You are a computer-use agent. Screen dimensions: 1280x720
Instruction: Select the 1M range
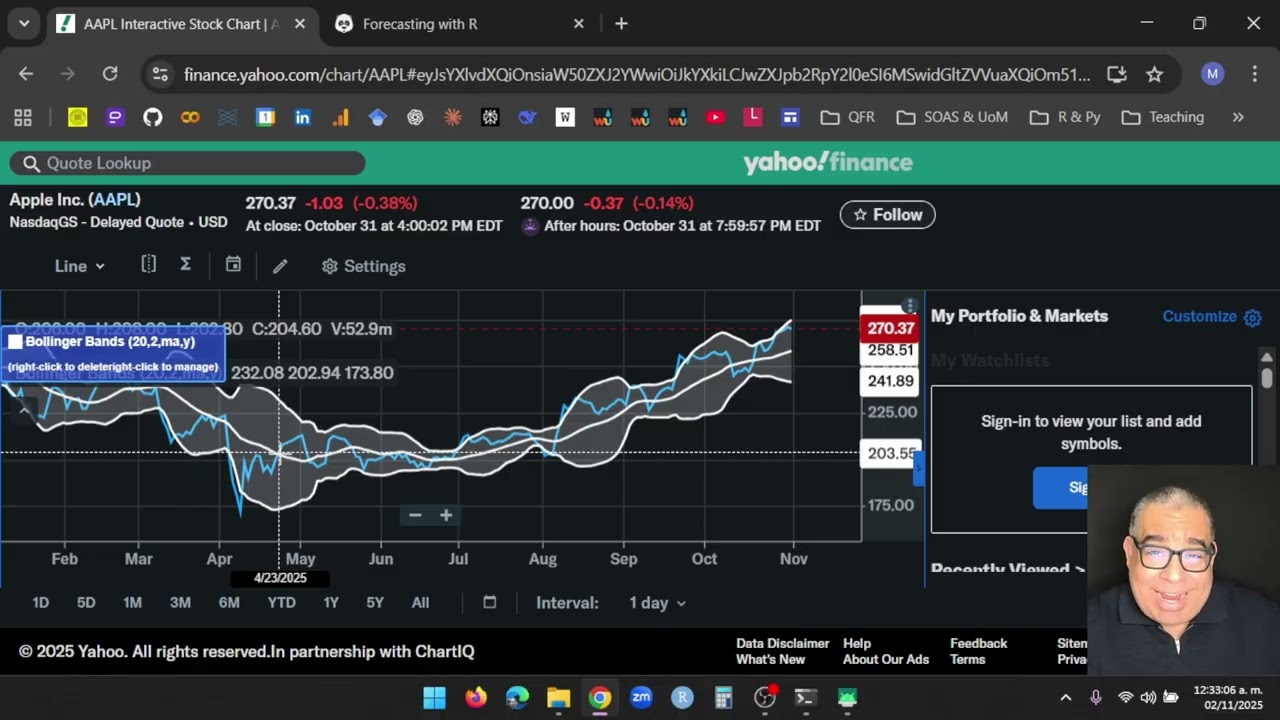[x=132, y=603]
